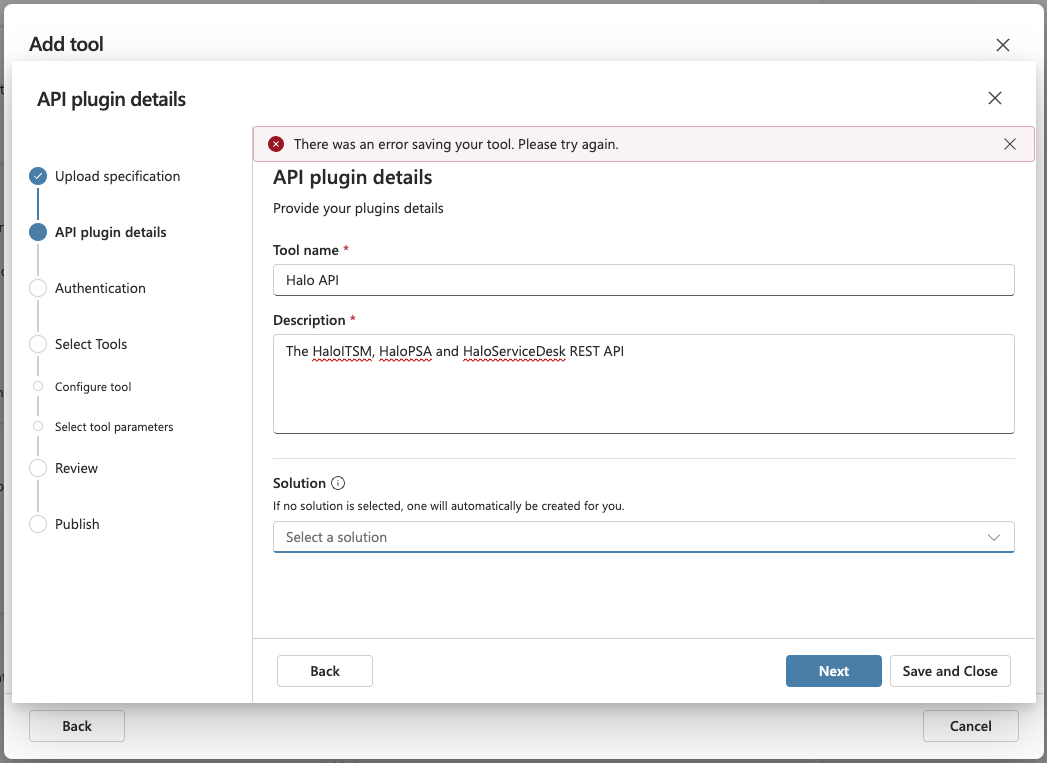
Task: Click the Configure tool sub-step circle
Action: 38,387
